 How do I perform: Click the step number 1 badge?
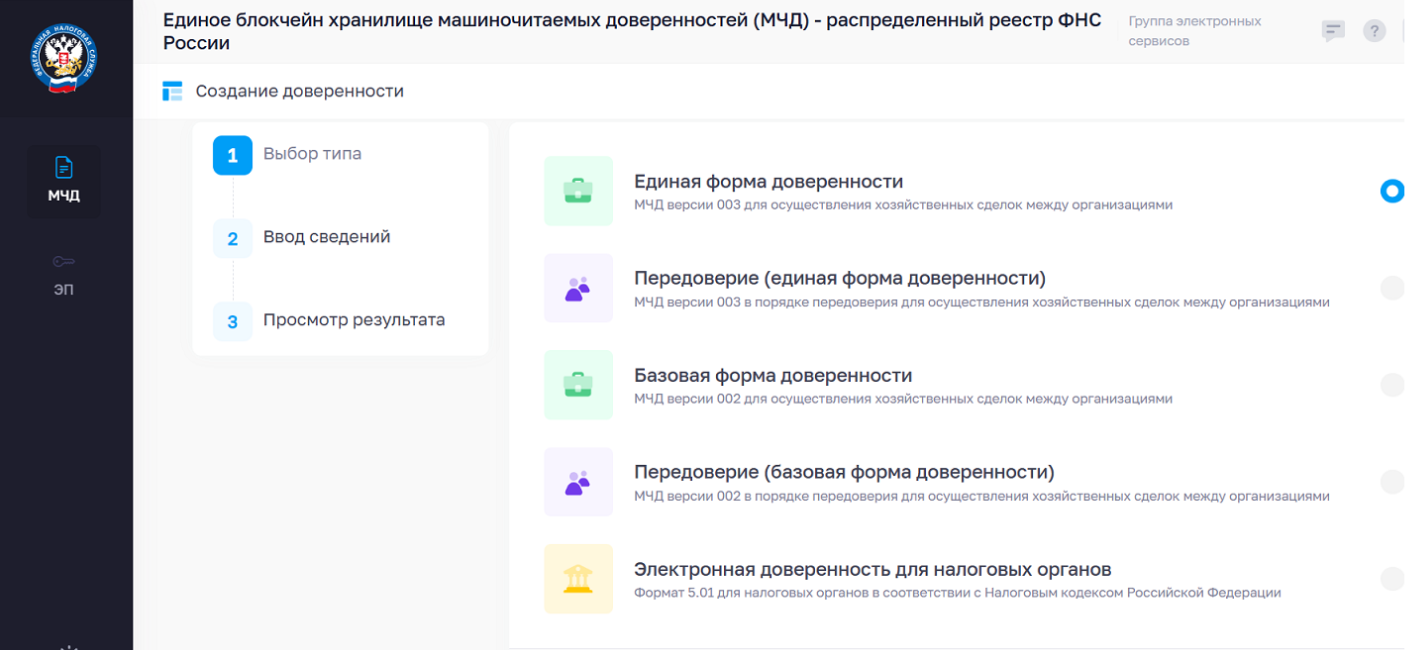click(x=233, y=156)
